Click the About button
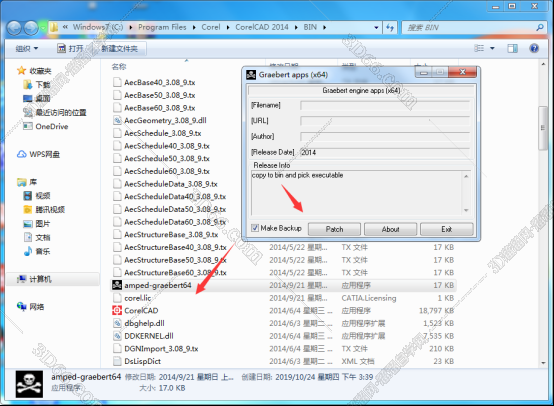The height and width of the screenshot is (406, 554). (x=390, y=229)
